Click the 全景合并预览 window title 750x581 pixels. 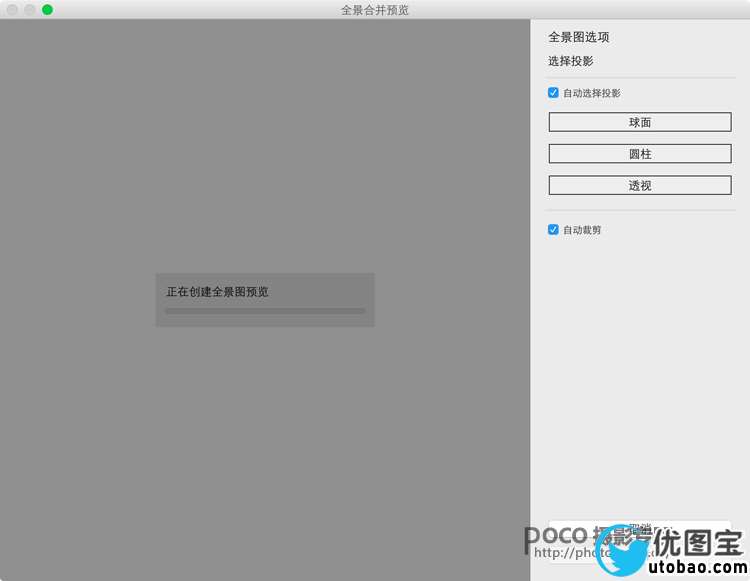pos(375,10)
